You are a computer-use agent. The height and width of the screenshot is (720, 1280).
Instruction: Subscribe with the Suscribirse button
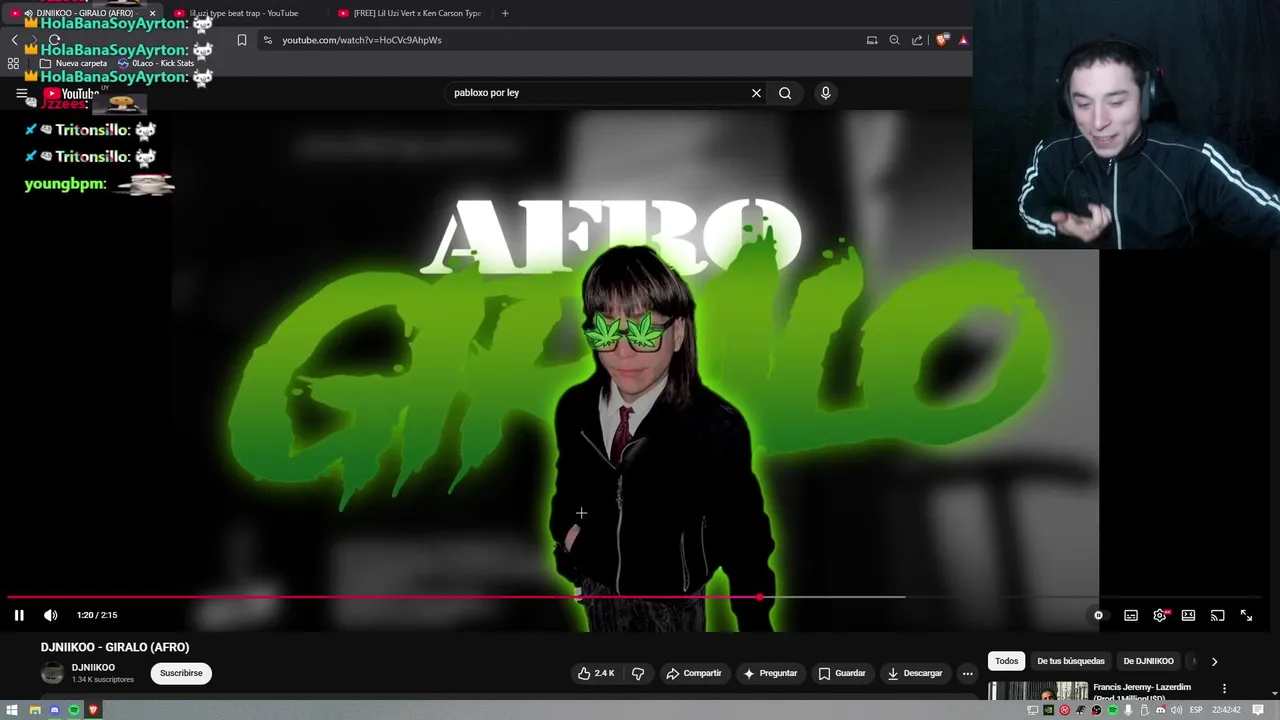(x=181, y=673)
